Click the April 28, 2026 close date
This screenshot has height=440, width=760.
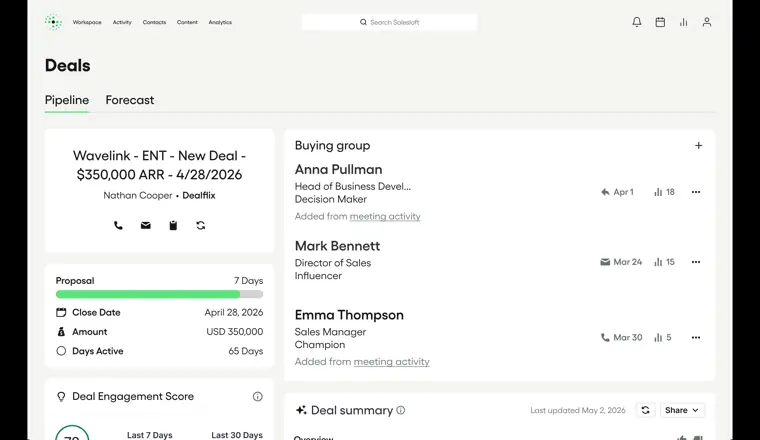coord(234,313)
